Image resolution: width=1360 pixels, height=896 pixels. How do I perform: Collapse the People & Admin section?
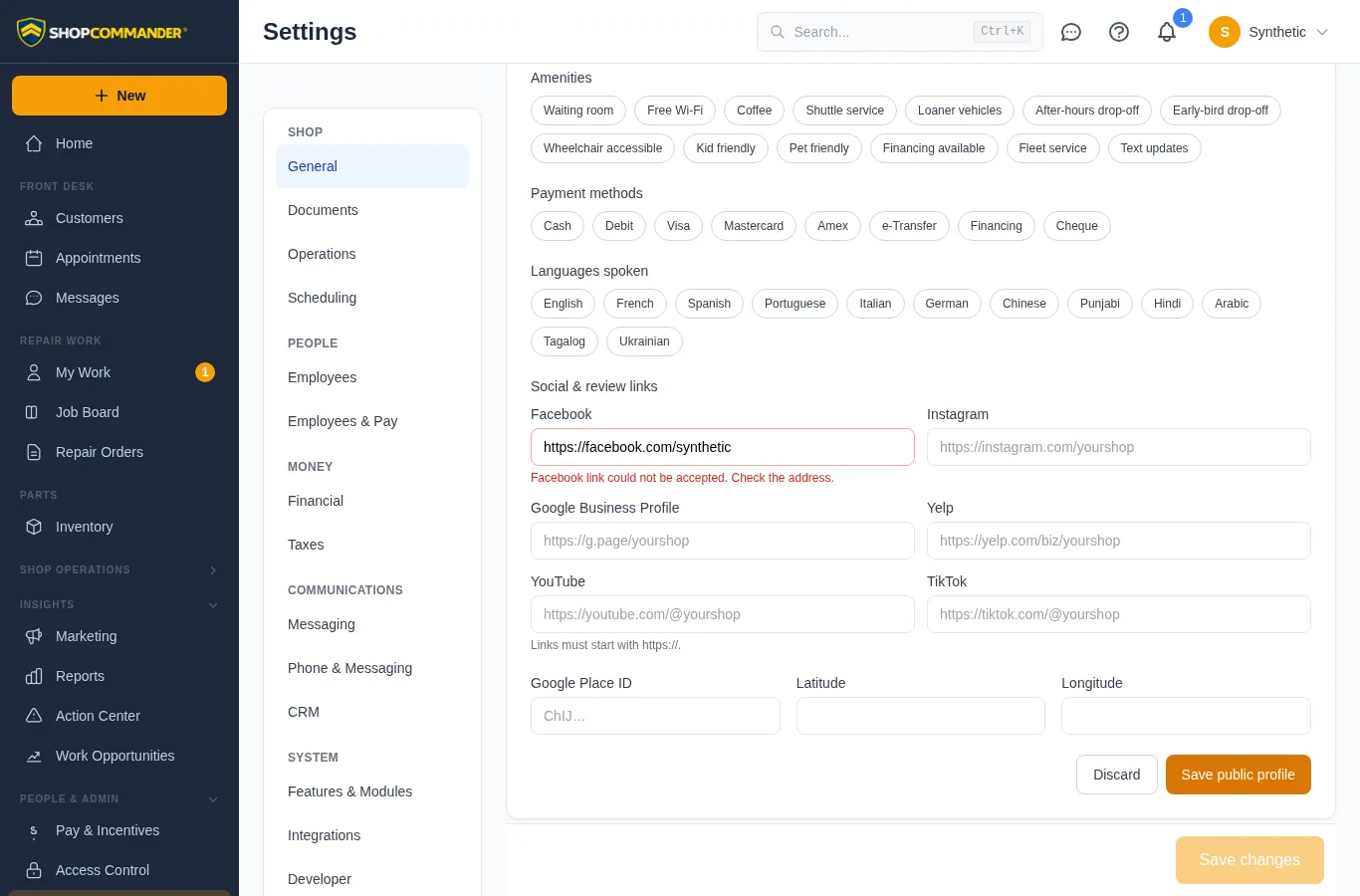[x=119, y=798]
